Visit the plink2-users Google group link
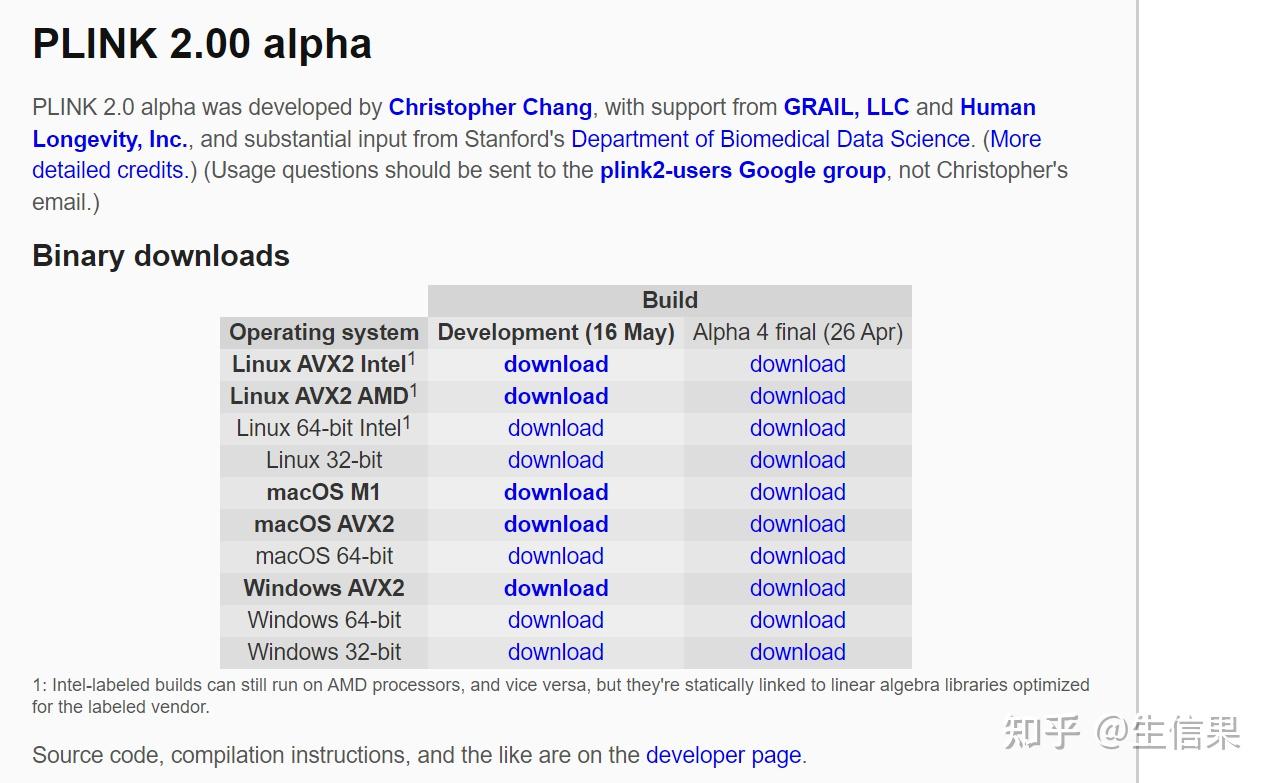1273x783 pixels. (742, 171)
